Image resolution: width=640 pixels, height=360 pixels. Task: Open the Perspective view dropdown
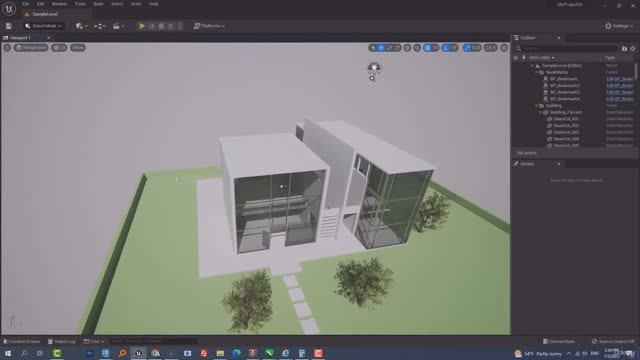click(x=31, y=48)
